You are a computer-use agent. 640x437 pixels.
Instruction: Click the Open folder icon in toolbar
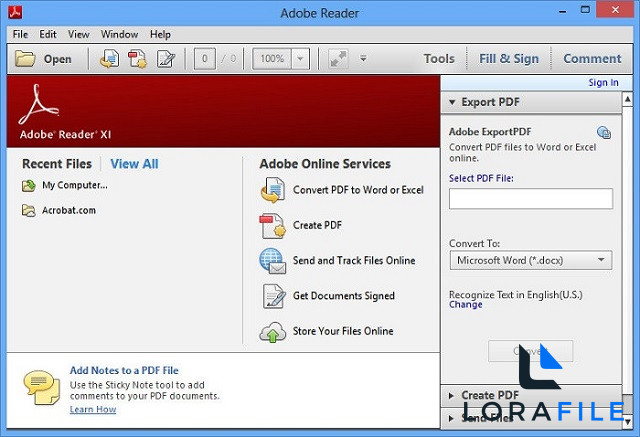tap(25, 59)
